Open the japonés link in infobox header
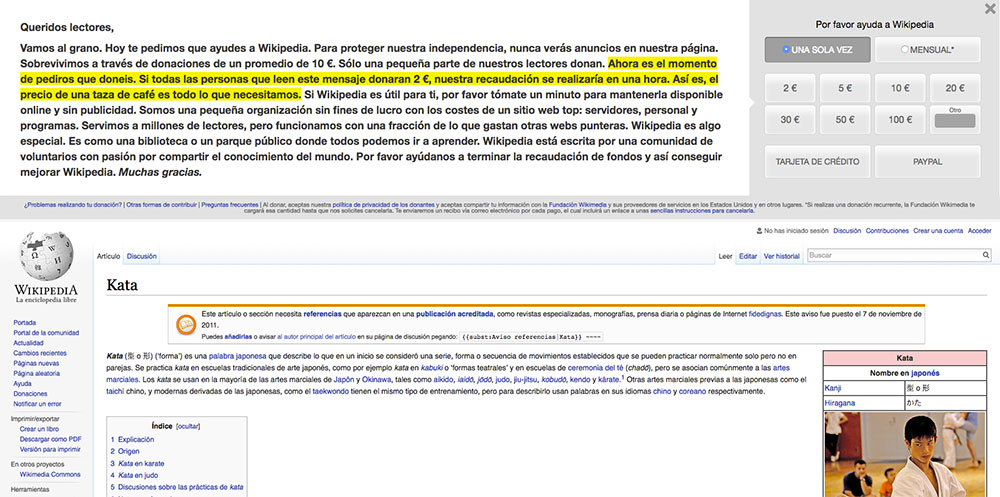The height and width of the screenshot is (497, 1000). point(925,373)
